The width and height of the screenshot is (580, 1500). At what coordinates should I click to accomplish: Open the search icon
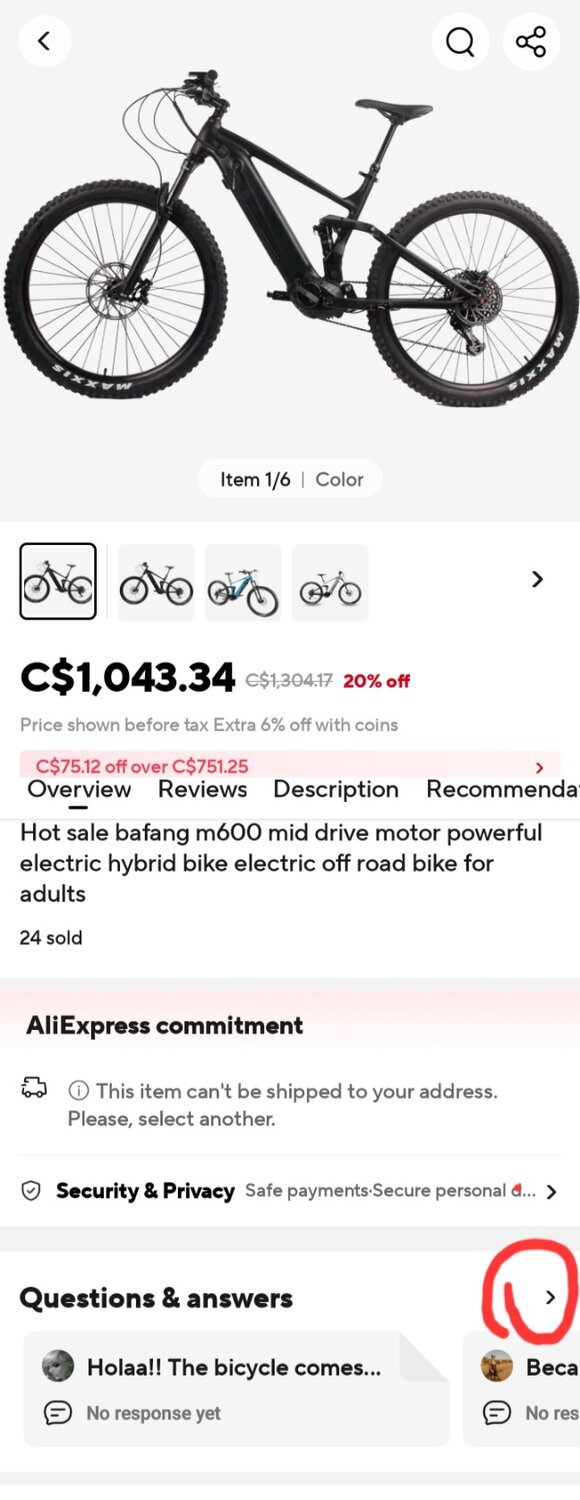click(460, 42)
